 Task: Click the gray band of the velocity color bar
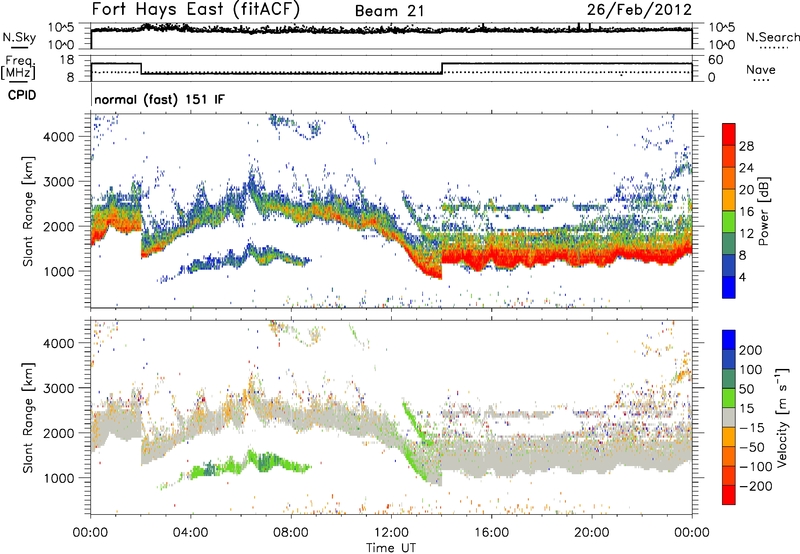tap(729, 417)
